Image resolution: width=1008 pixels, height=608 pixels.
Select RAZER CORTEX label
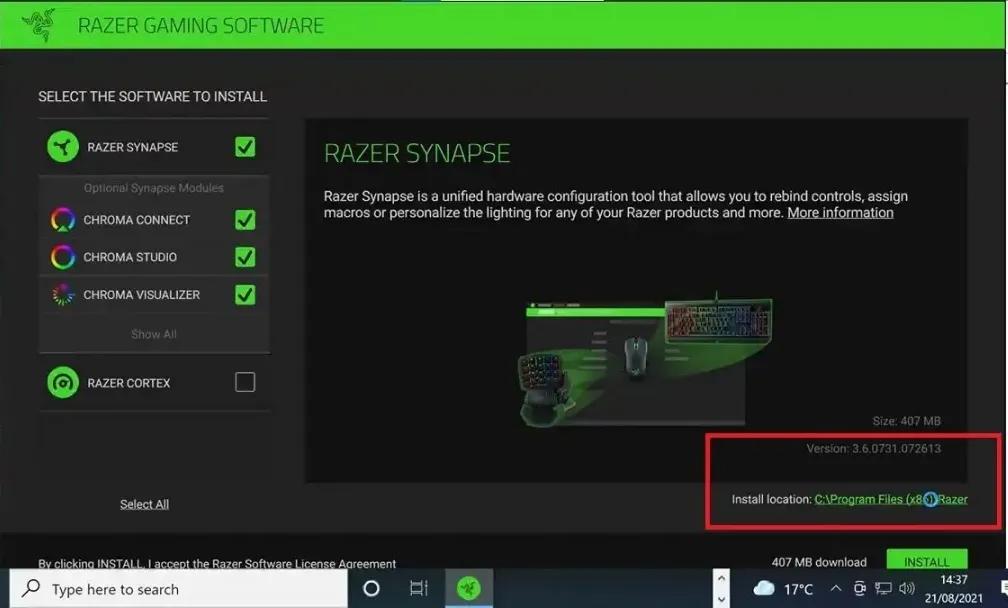coord(129,383)
